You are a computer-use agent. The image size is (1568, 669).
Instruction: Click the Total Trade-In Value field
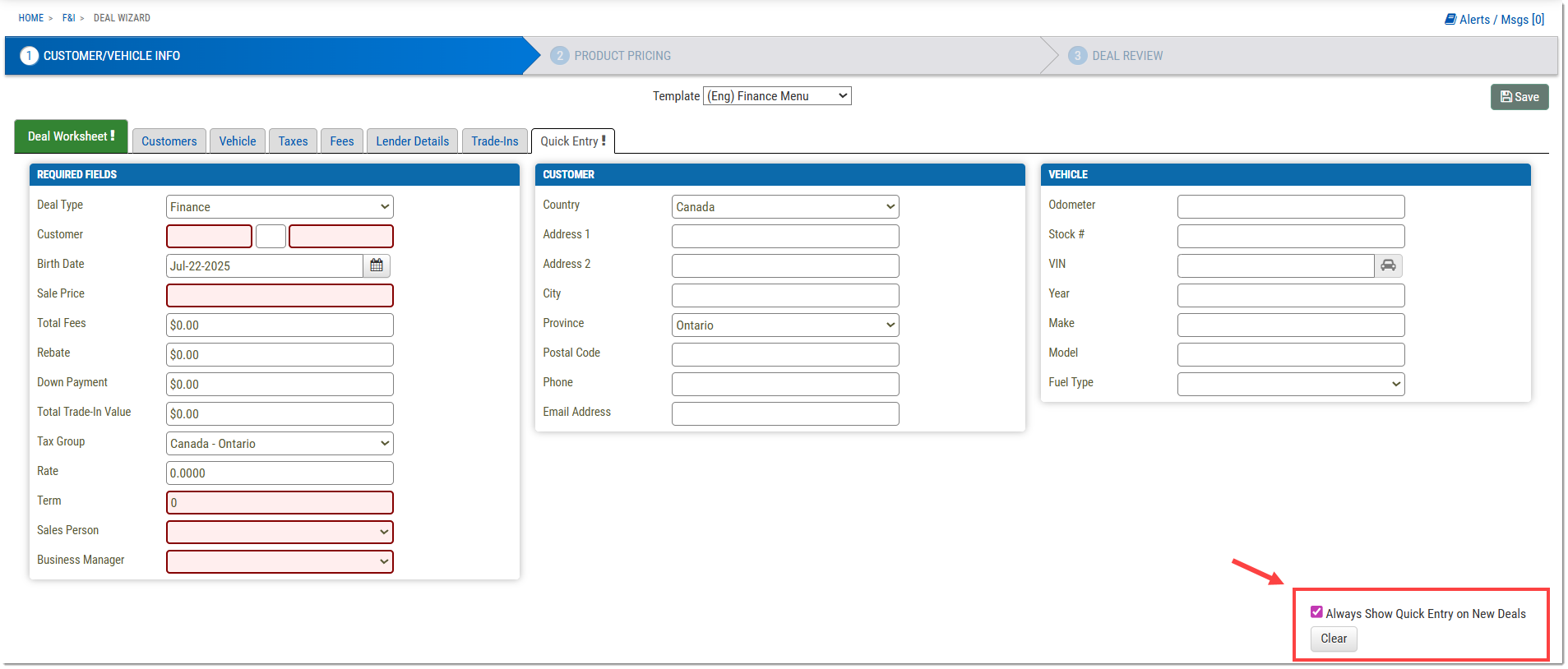click(280, 413)
